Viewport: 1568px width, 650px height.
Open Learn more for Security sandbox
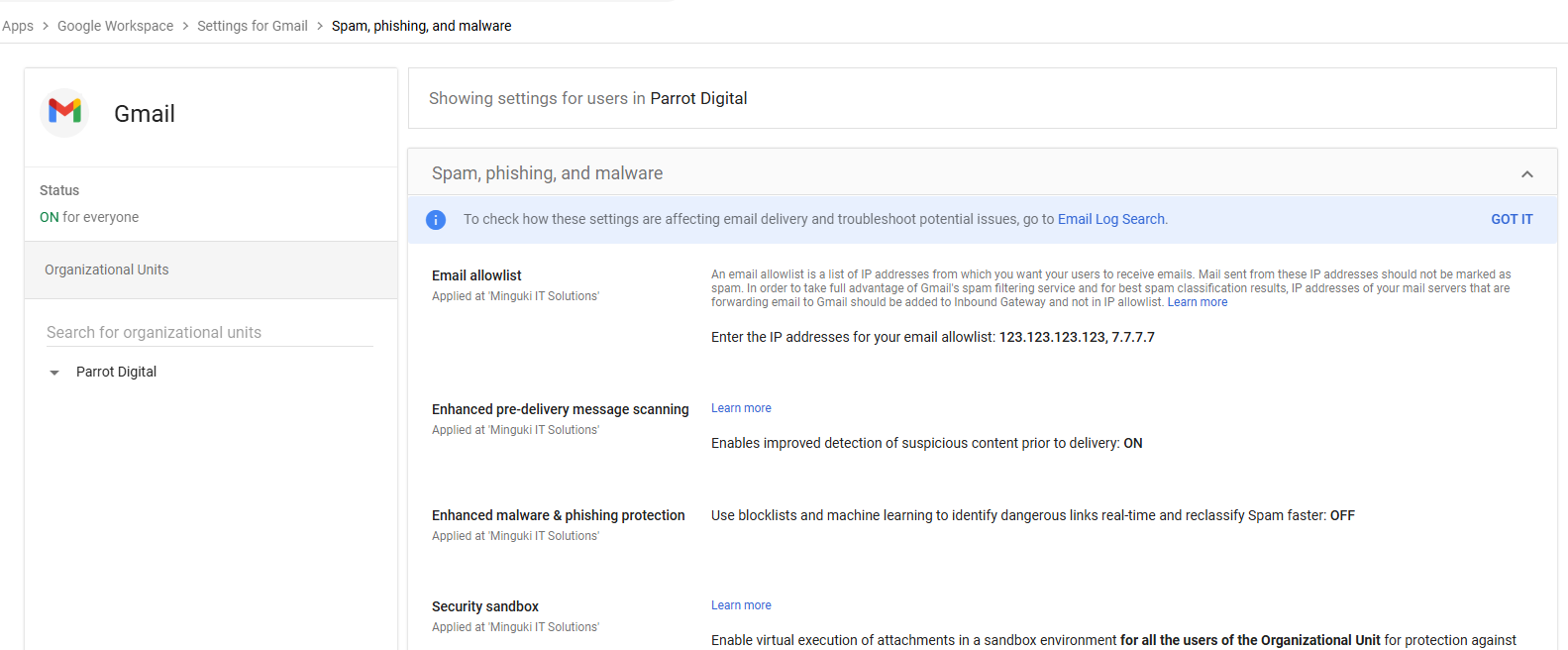point(741,605)
